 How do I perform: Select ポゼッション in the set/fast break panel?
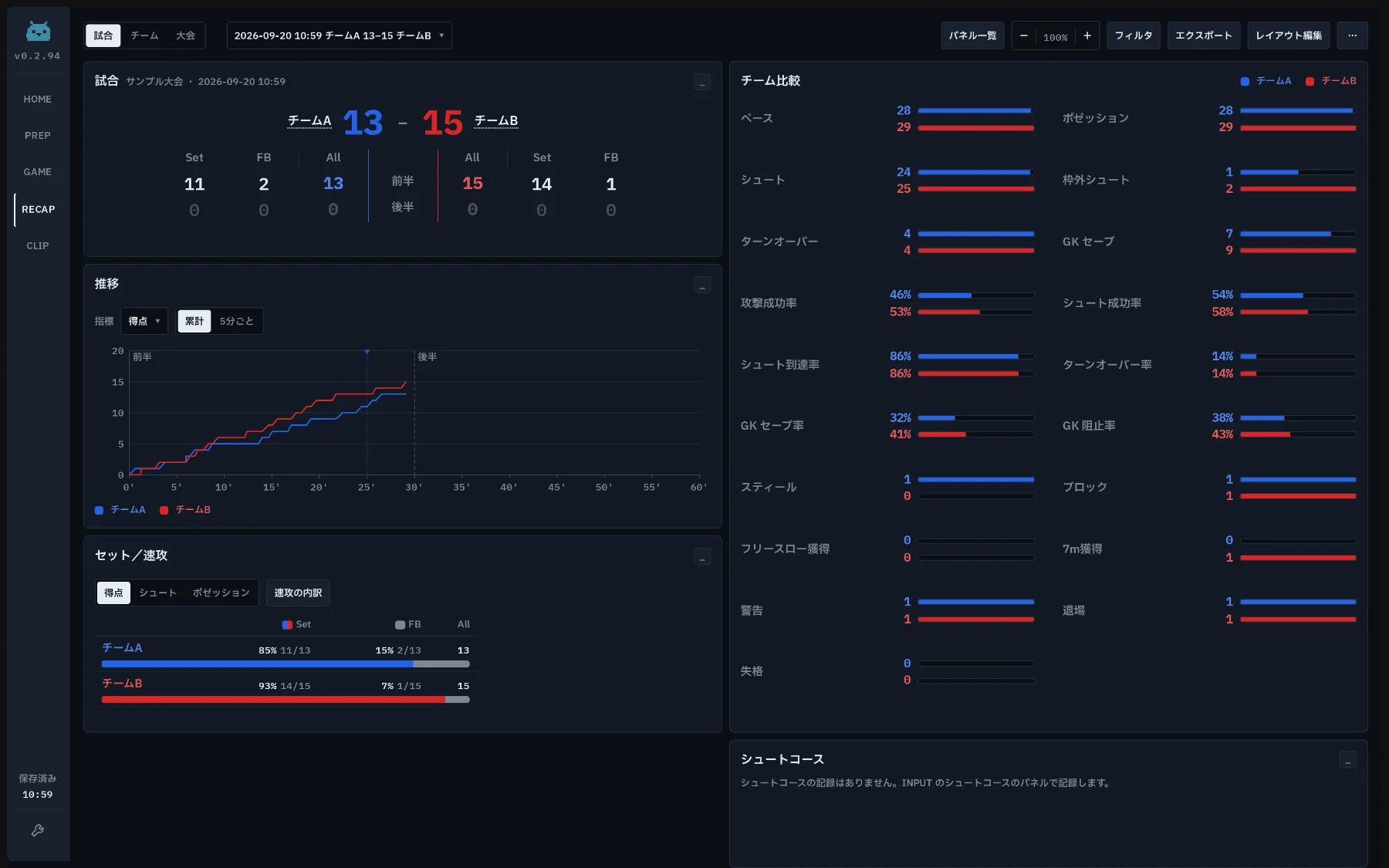[x=221, y=593]
